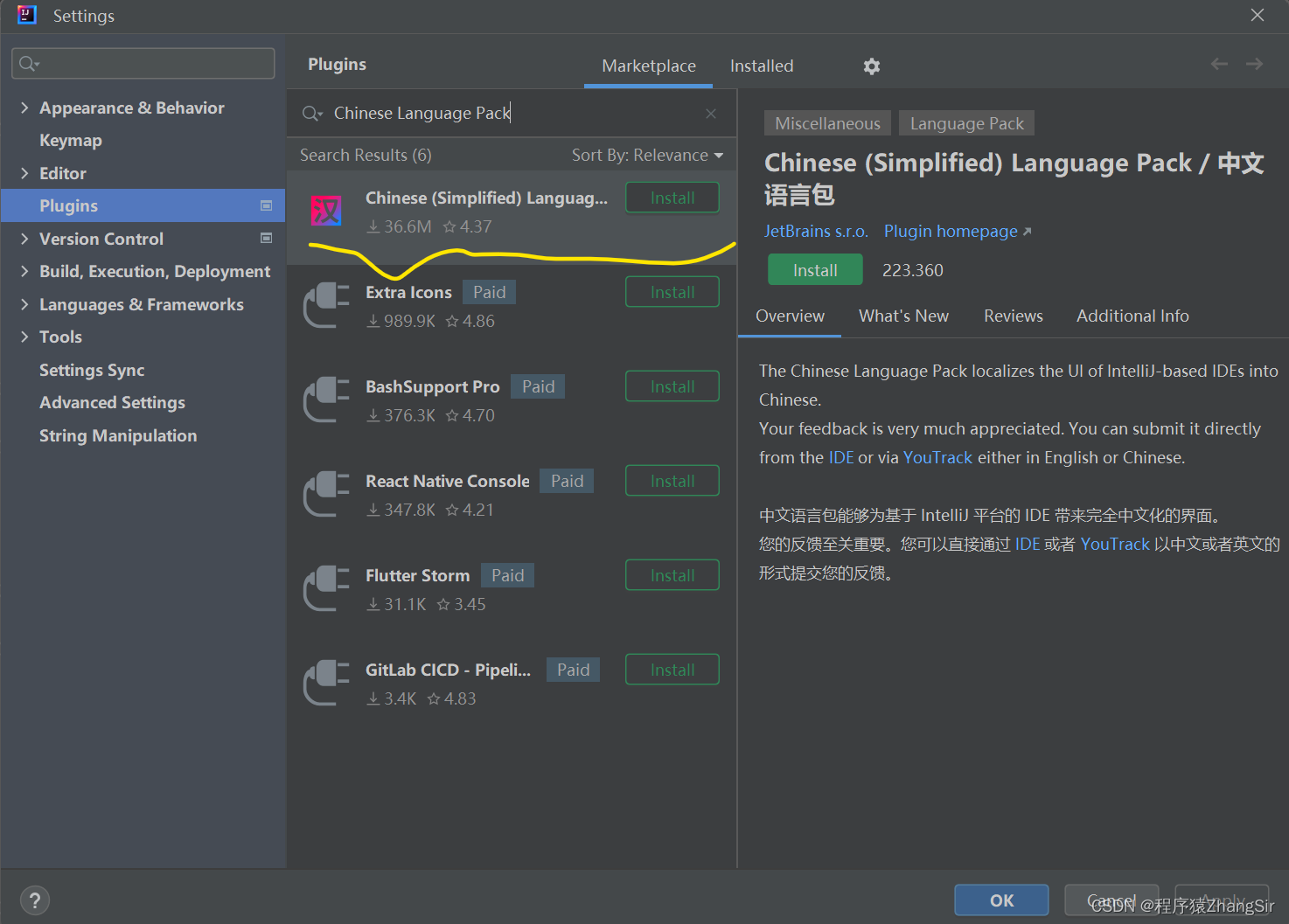Click the green Install button in details
This screenshot has height=924, width=1289.
(815, 270)
